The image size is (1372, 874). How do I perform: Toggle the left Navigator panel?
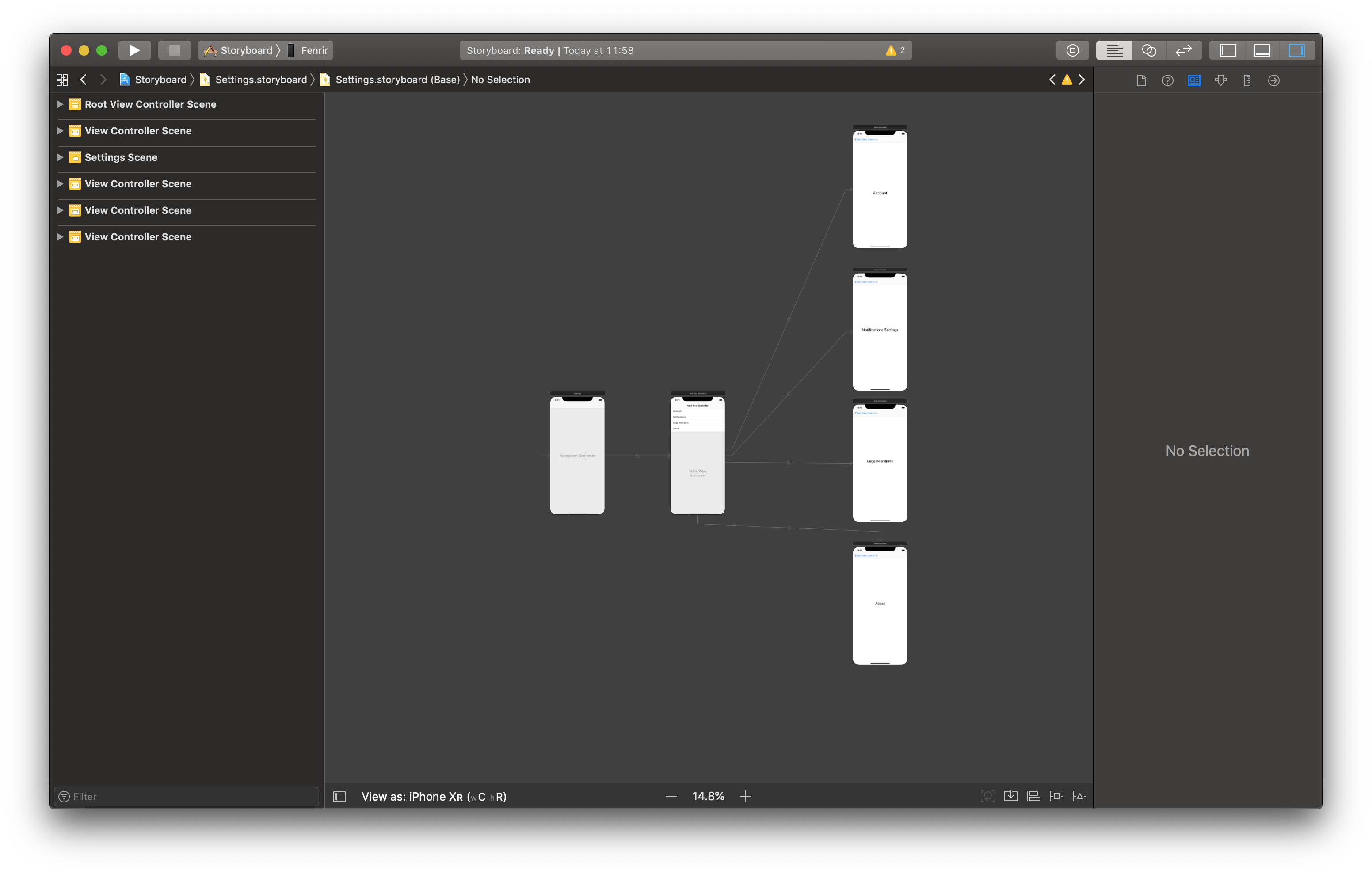pos(1227,50)
